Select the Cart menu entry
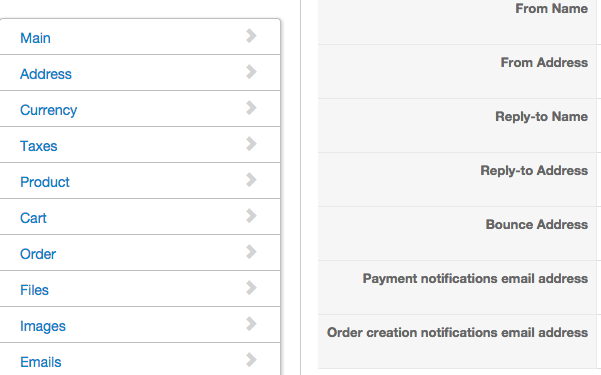The height and width of the screenshot is (375, 601). pos(33,218)
